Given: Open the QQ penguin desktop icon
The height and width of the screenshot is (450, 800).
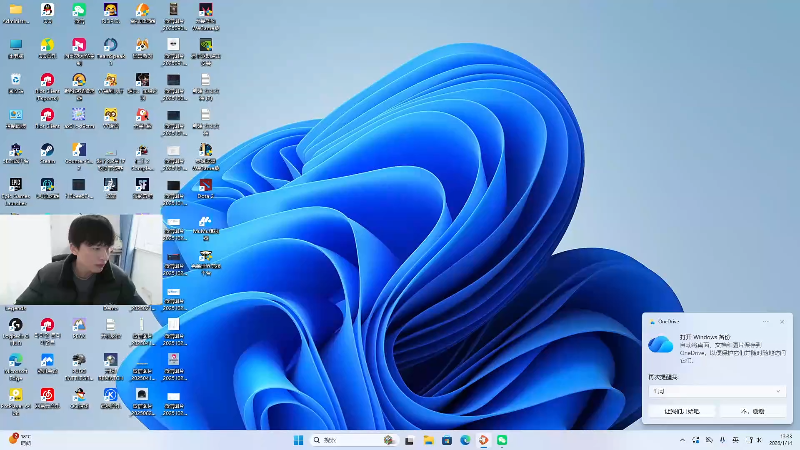Looking at the screenshot, I should (x=47, y=12).
